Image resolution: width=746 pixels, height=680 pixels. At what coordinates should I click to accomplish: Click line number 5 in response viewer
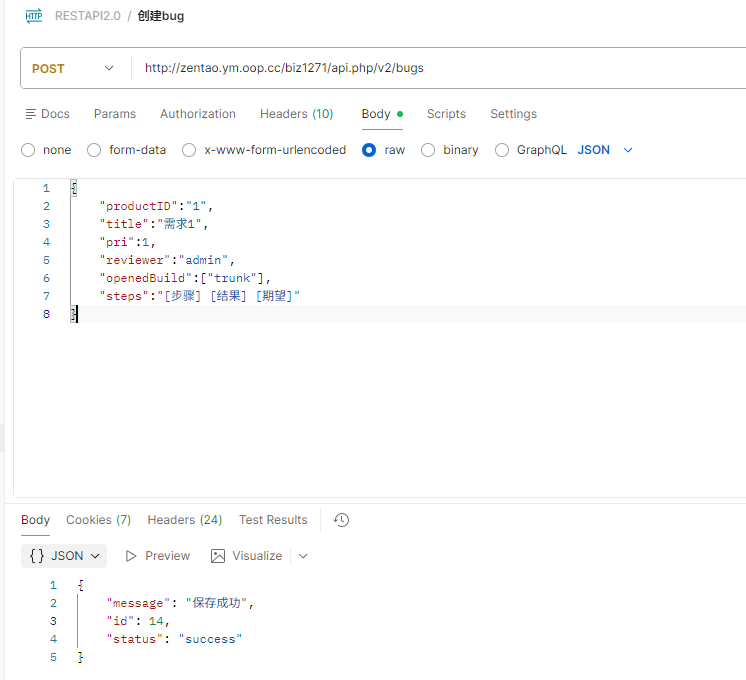tap(53, 658)
